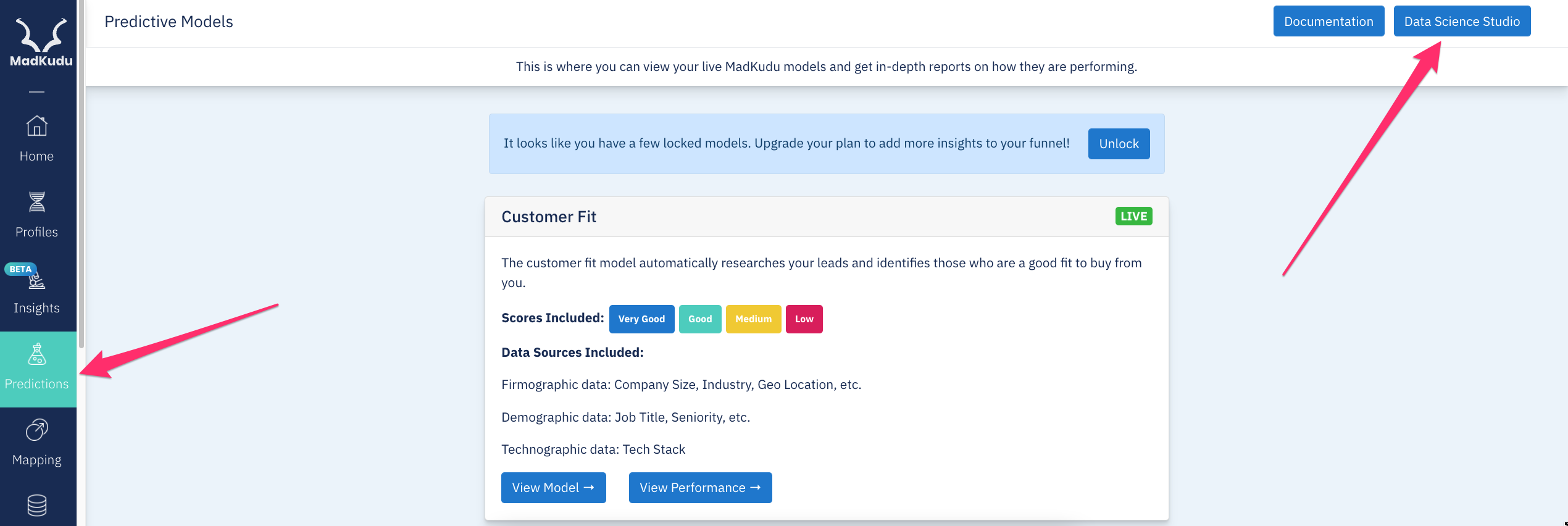This screenshot has width=1568, height=526.
Task: Open the Insights microscope icon
Action: (x=37, y=281)
